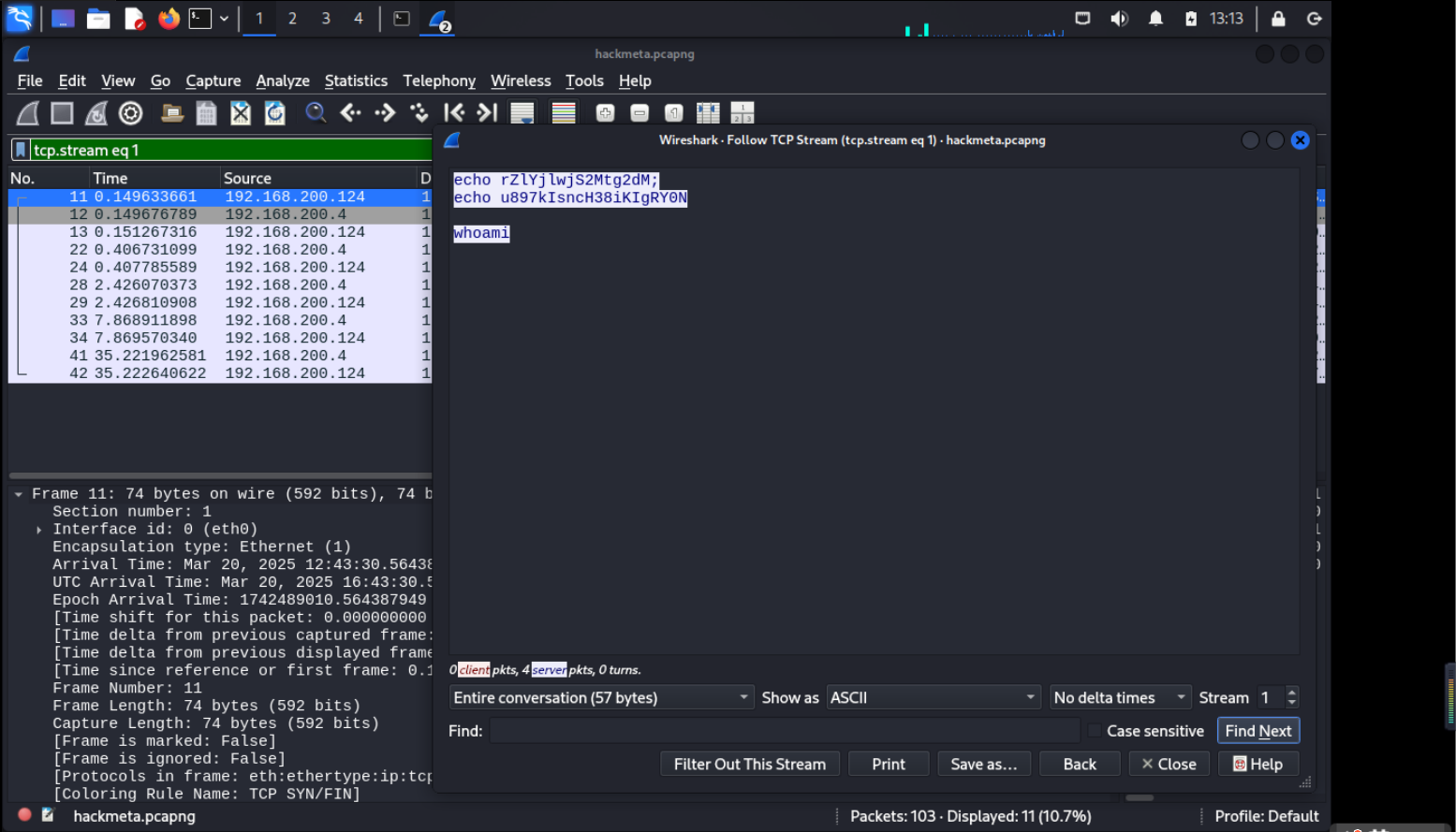This screenshot has height=832, width=1456.
Task: Click the display filter bookmark icon
Action: [x=21, y=150]
